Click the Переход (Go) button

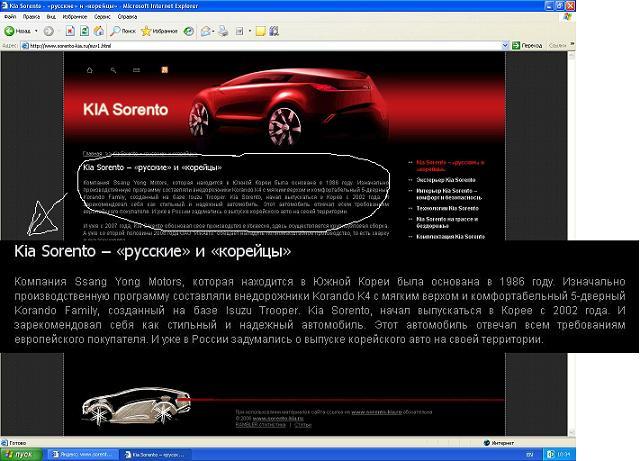tap(527, 46)
